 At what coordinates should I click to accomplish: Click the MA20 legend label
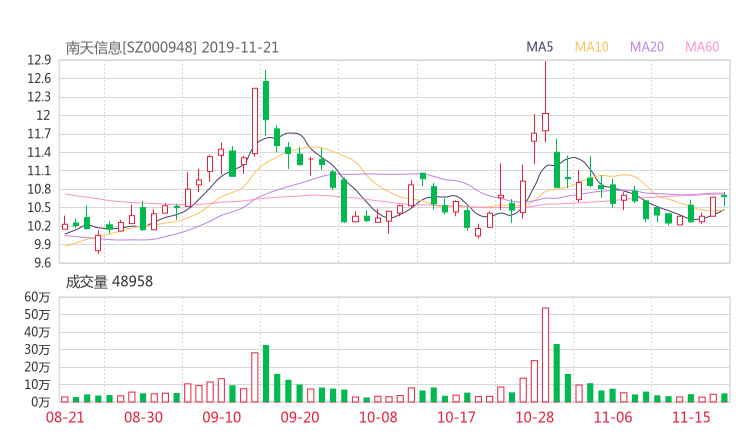click(647, 47)
